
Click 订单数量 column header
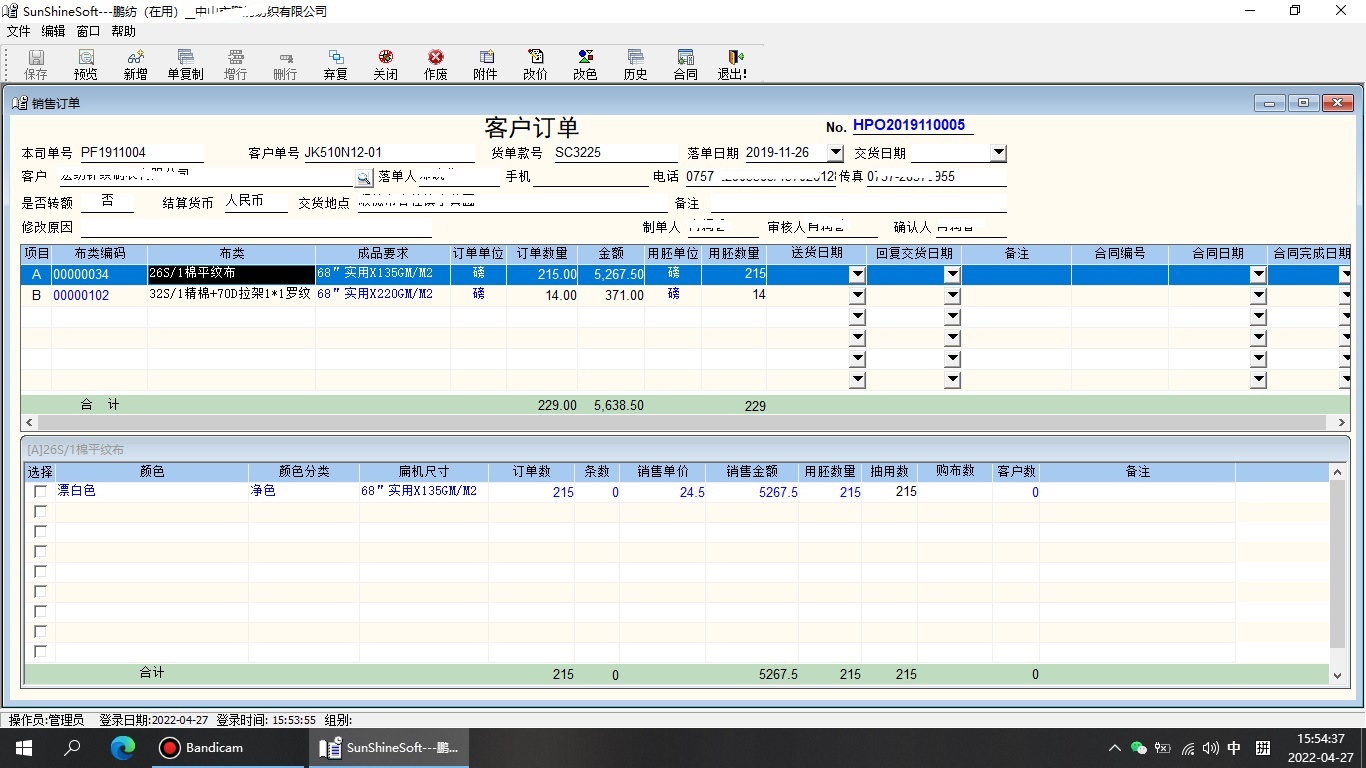542,254
